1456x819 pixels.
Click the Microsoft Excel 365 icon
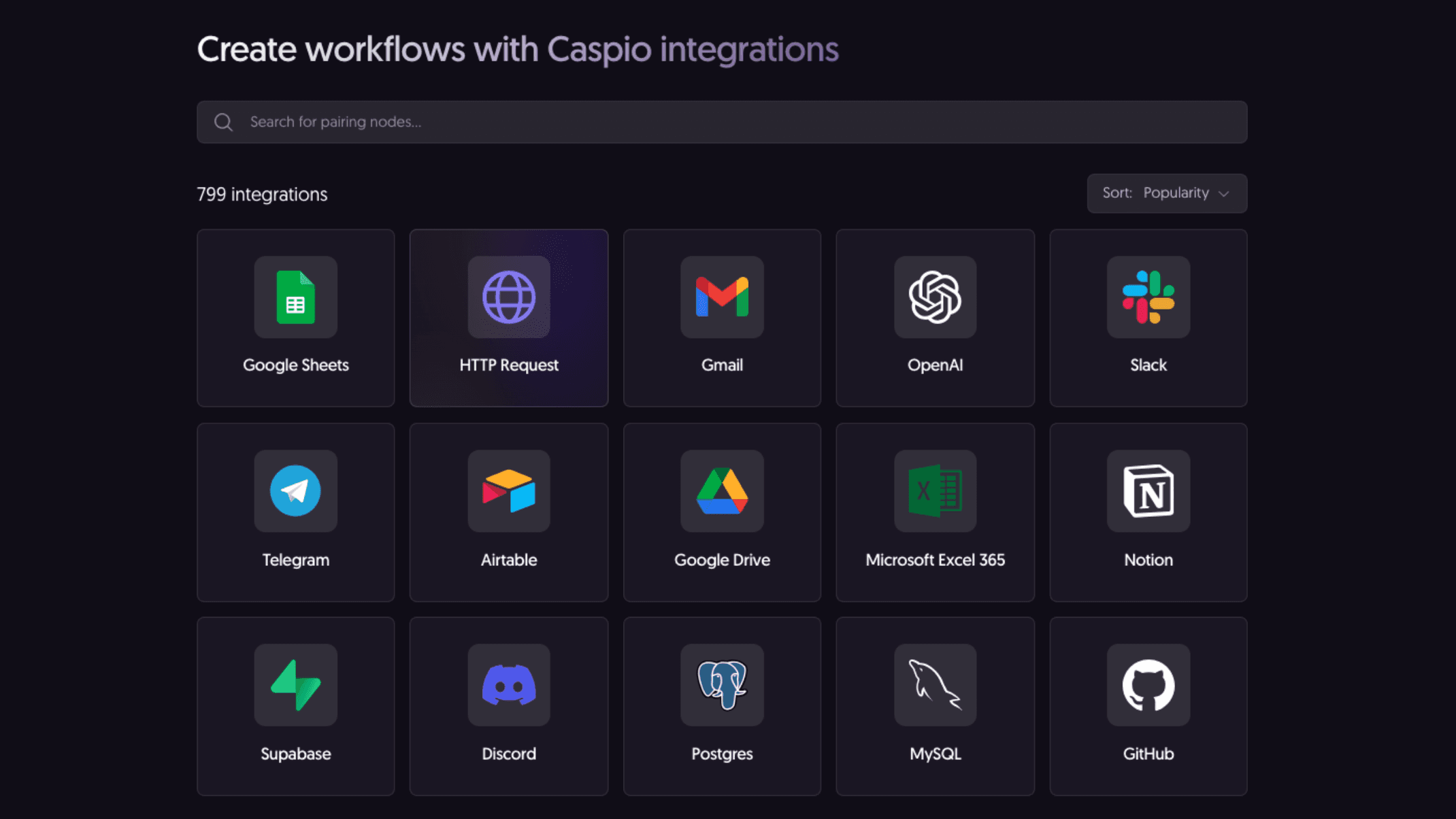coord(935,492)
